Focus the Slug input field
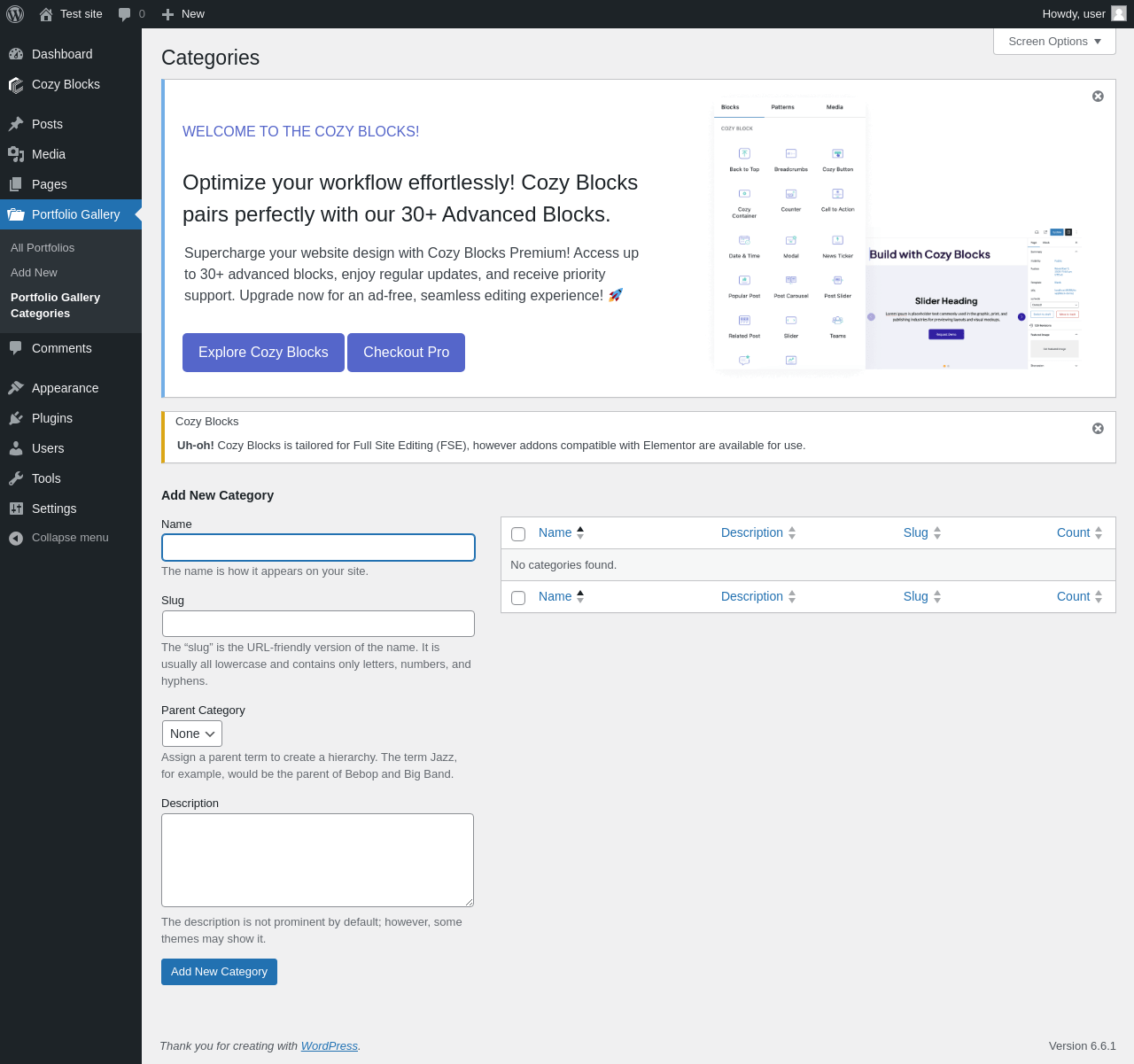This screenshot has height=1064, width=1134. click(x=318, y=624)
